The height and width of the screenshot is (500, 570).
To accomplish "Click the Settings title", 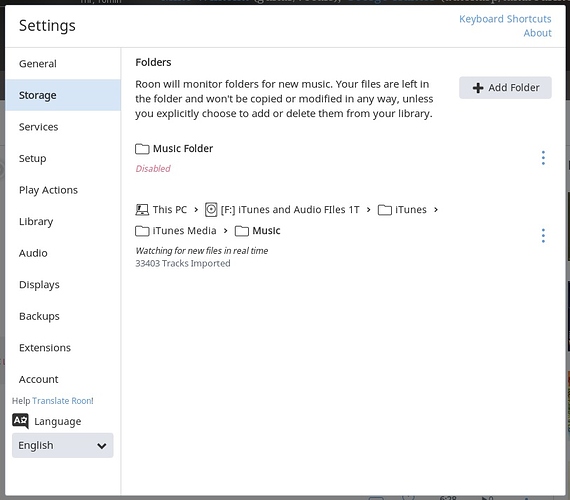I will click(x=47, y=26).
